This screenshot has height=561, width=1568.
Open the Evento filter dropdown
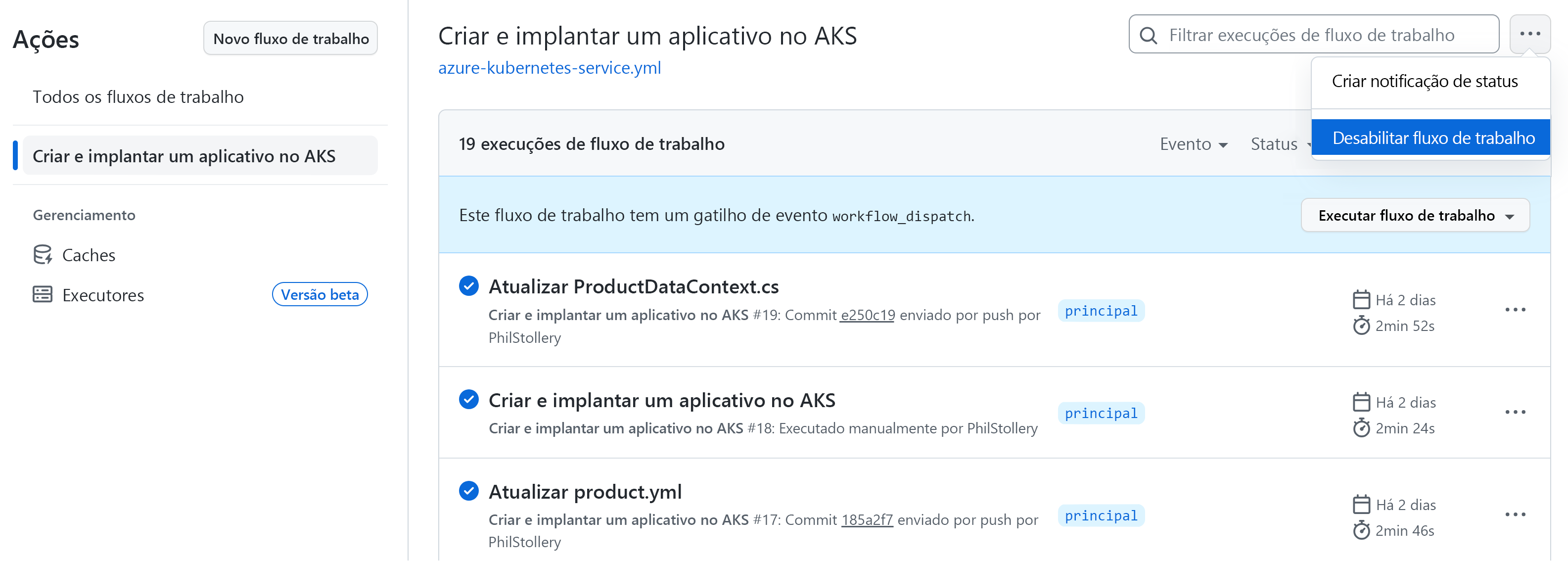(x=1193, y=144)
